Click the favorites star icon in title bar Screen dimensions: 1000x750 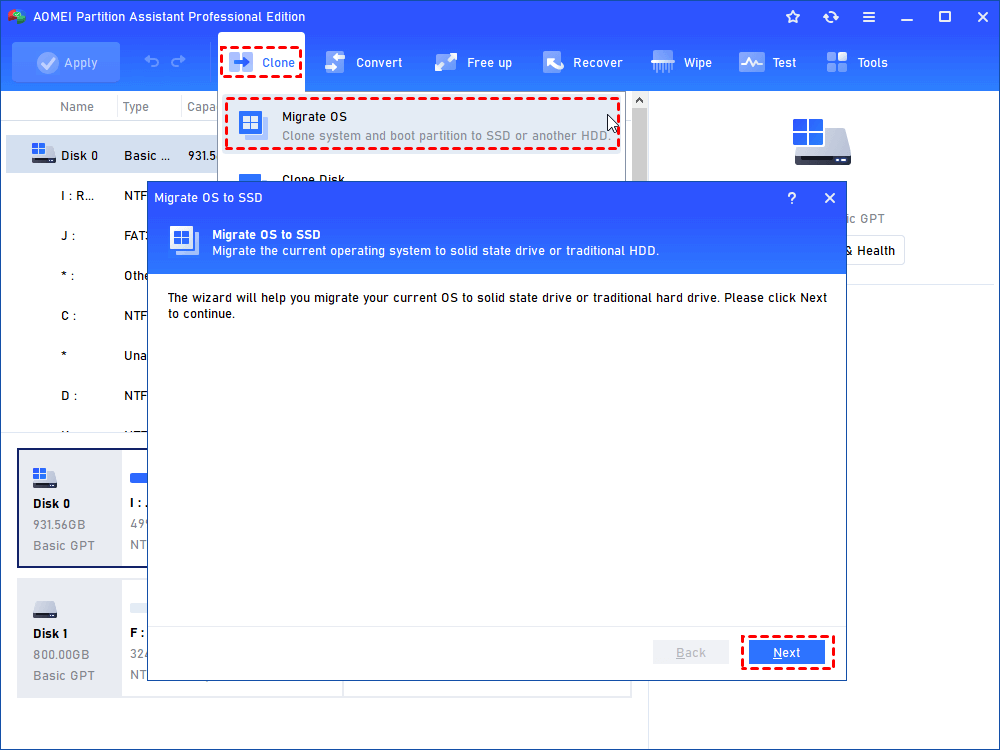click(x=793, y=17)
